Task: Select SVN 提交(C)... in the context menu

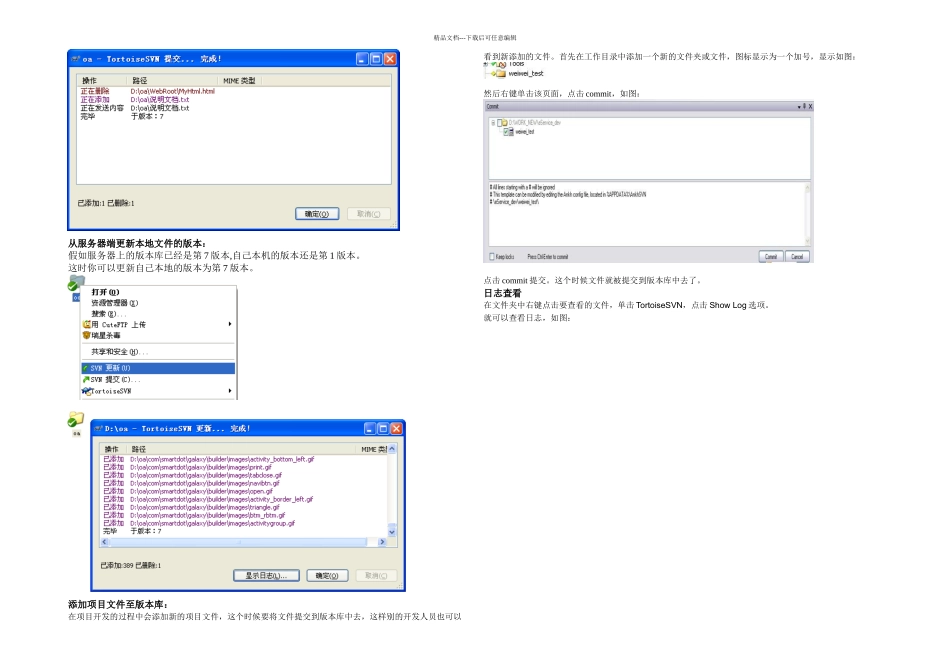Action: [x=158, y=379]
